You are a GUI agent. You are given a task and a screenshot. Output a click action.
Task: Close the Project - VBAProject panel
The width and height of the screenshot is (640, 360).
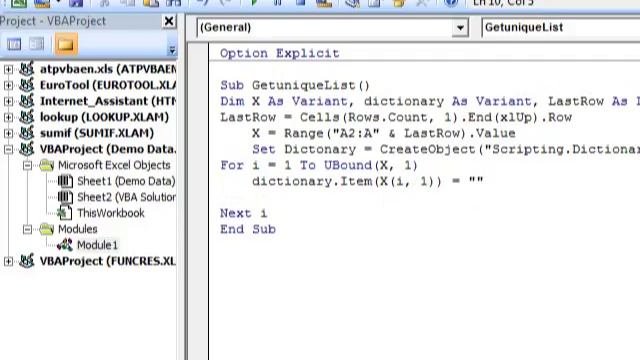click(x=169, y=21)
